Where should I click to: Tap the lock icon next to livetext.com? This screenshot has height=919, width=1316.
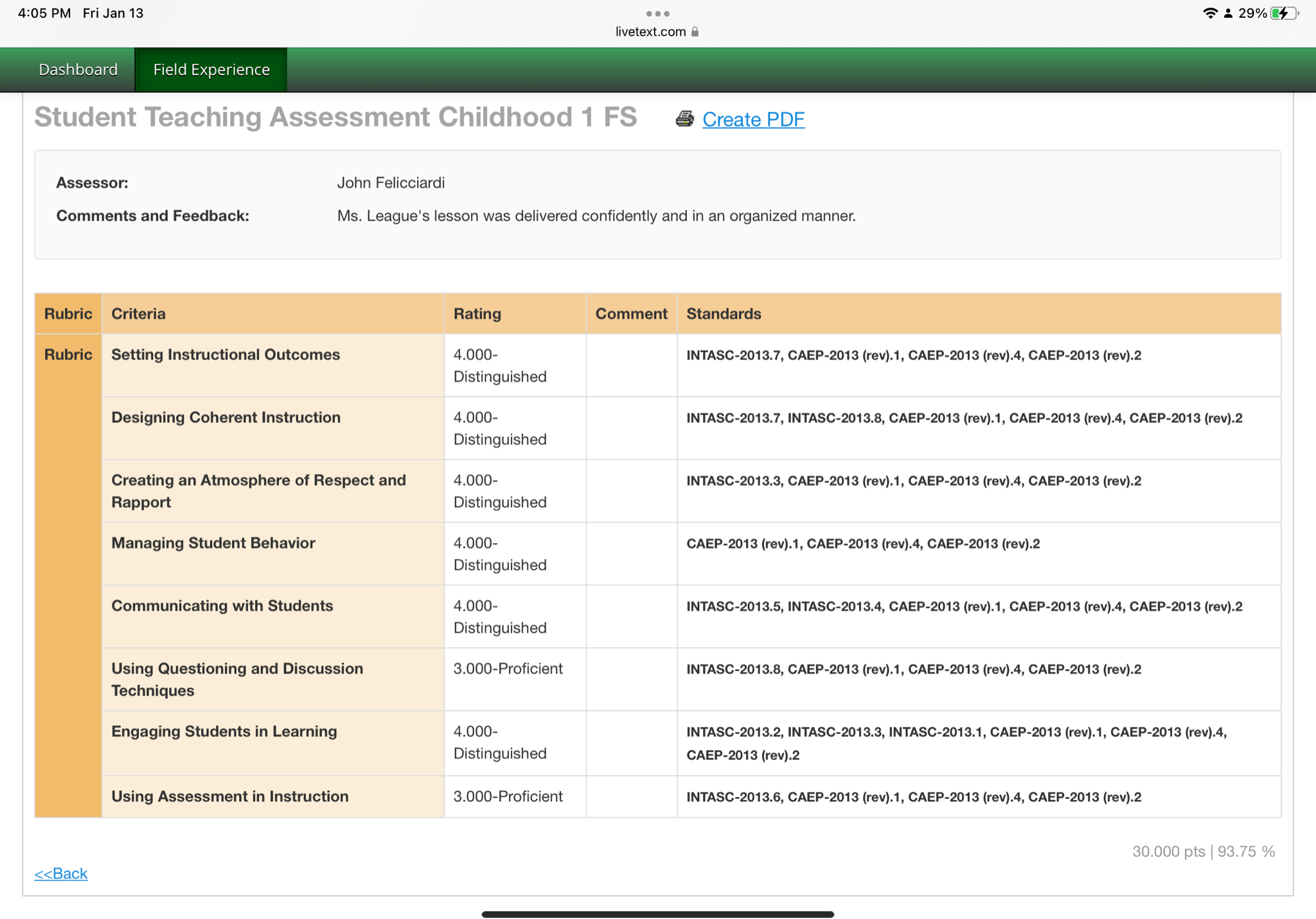pos(695,31)
